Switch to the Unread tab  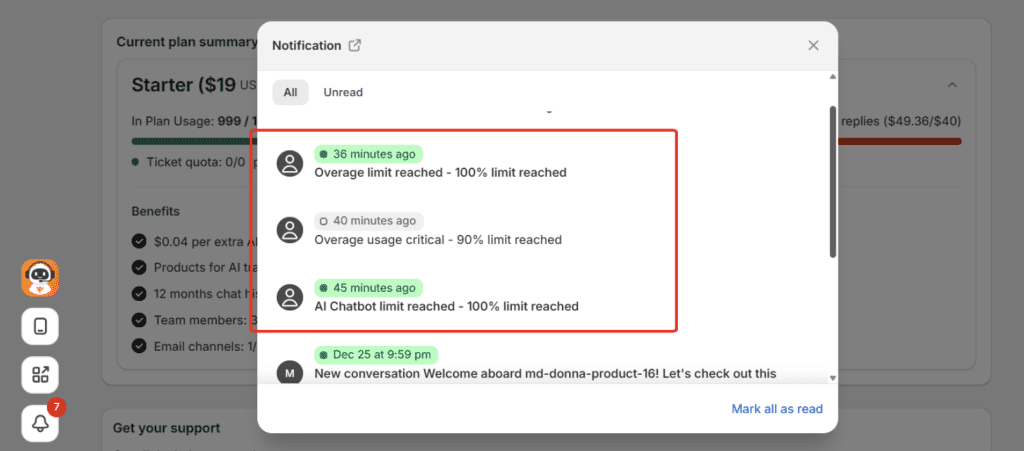(343, 92)
